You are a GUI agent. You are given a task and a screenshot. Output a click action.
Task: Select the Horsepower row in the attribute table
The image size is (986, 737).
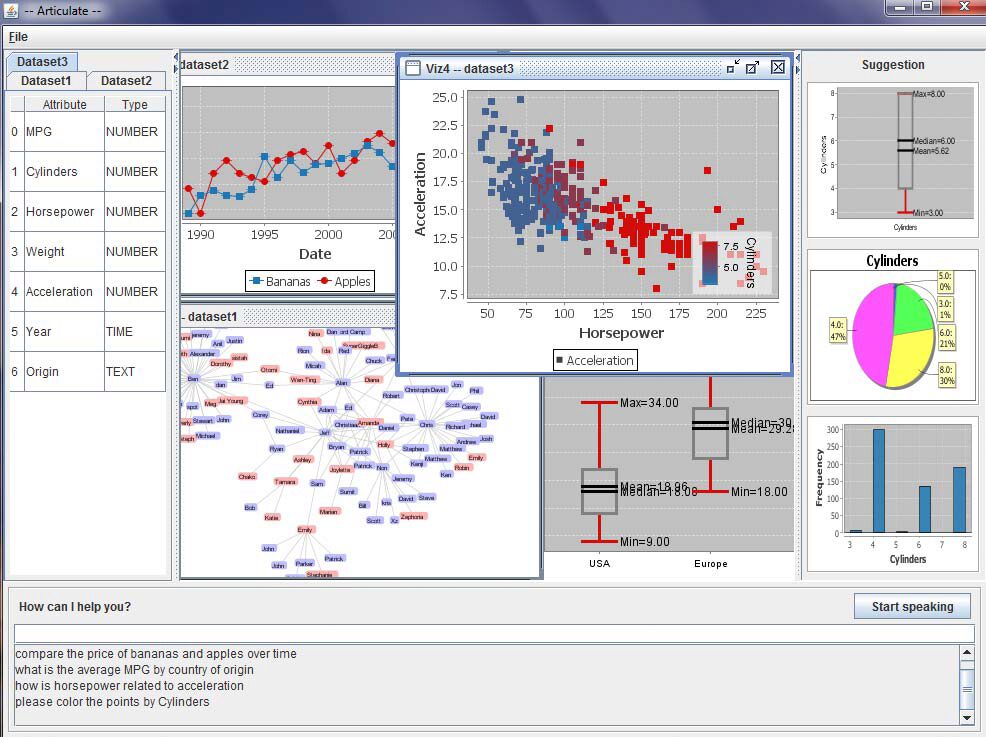[x=60, y=212]
